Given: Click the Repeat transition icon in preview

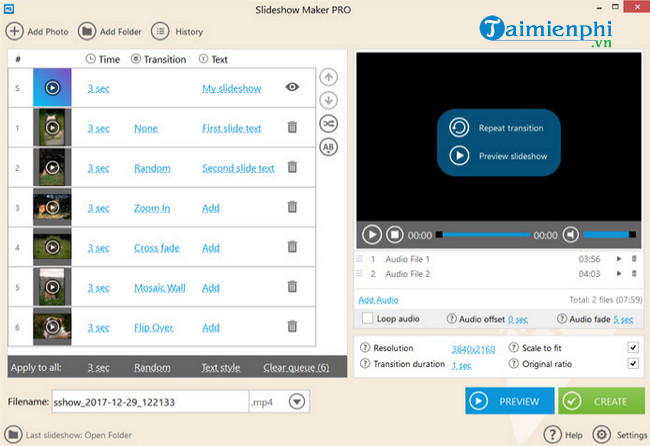Looking at the screenshot, I should coord(459,128).
